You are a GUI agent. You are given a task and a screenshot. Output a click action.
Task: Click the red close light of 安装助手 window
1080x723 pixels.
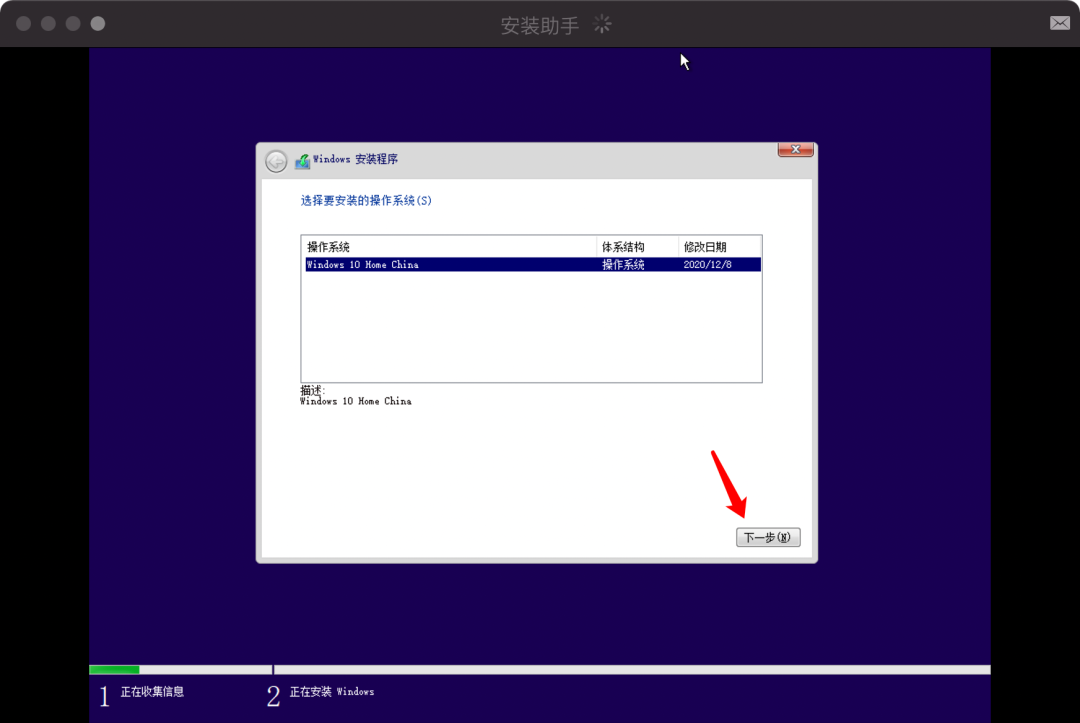coord(23,23)
